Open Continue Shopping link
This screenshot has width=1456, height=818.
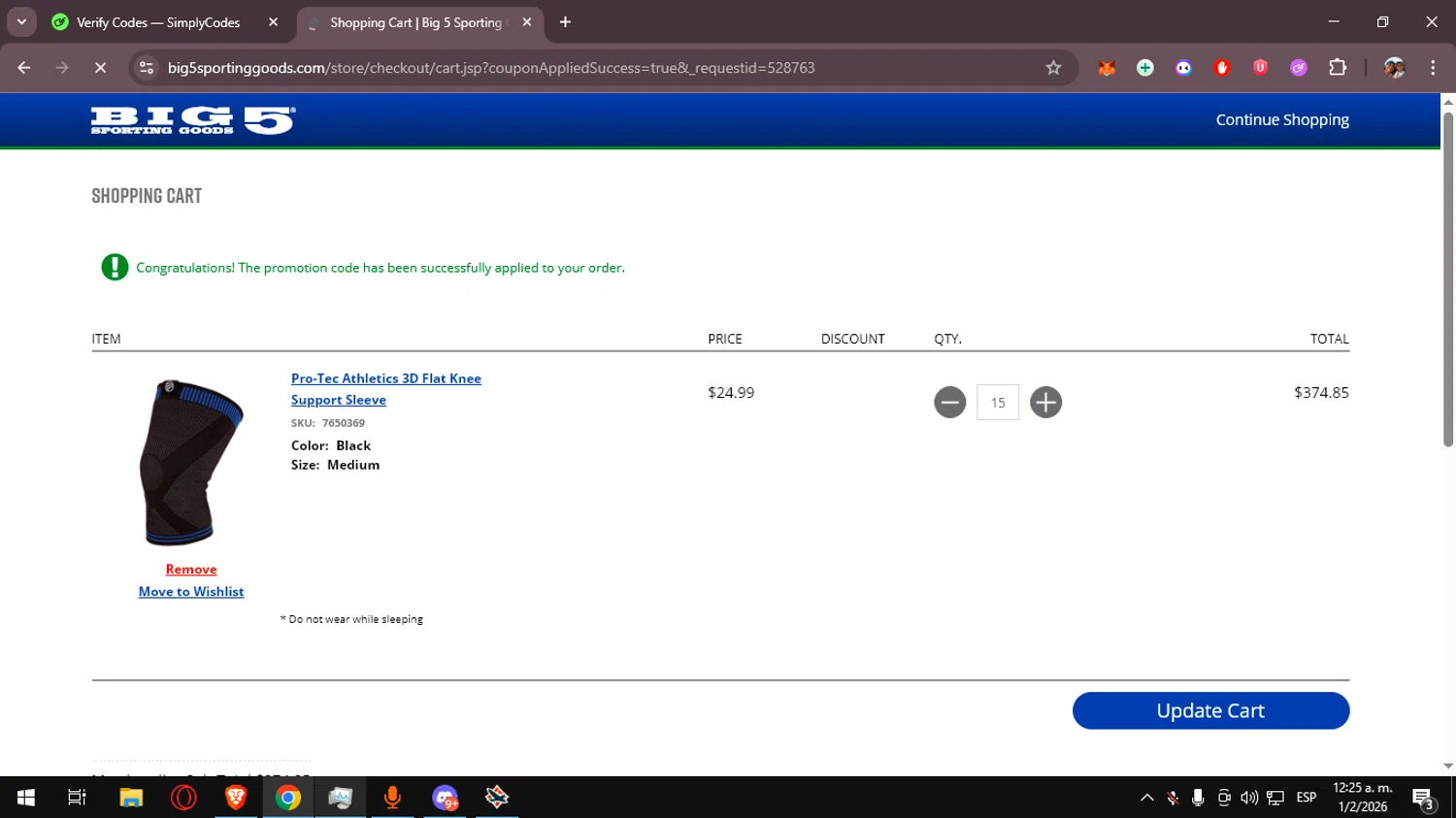pos(1282,119)
